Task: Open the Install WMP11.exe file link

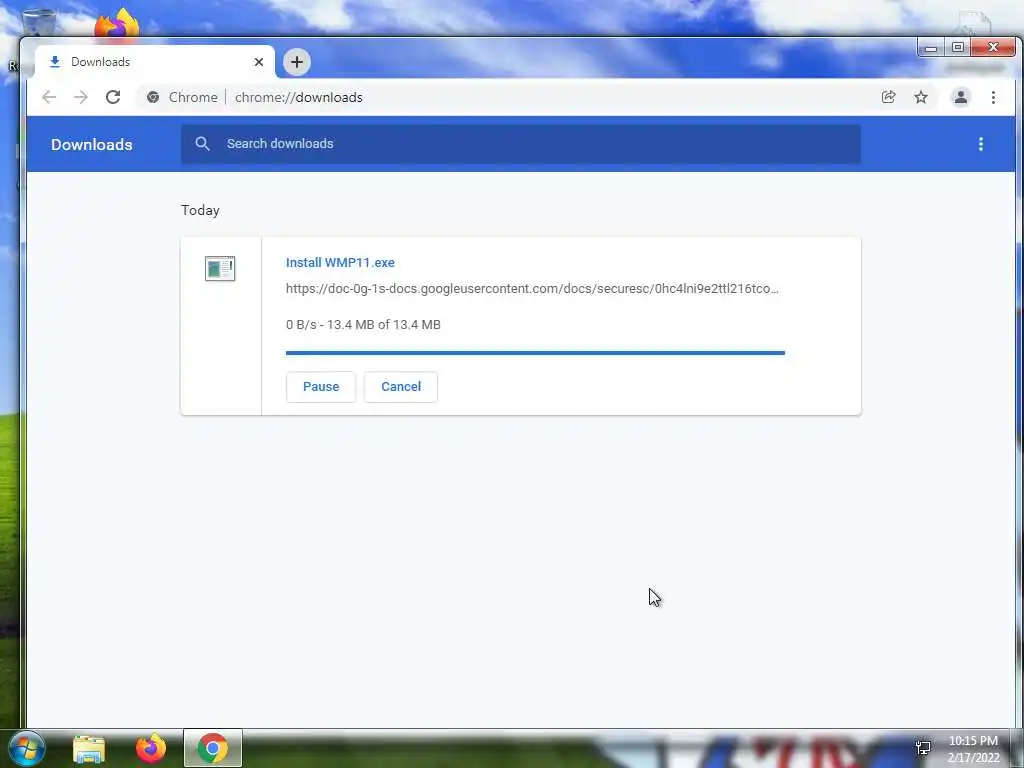Action: click(340, 263)
